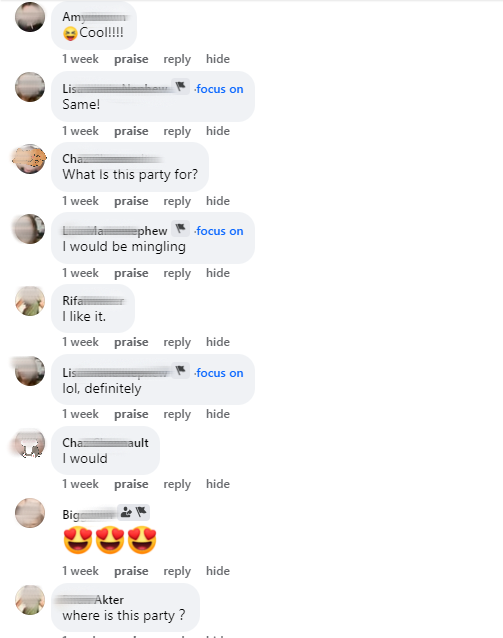Open avatar of 'where is this party ?' commenter
This screenshot has height=638, width=503.
pos(30,600)
